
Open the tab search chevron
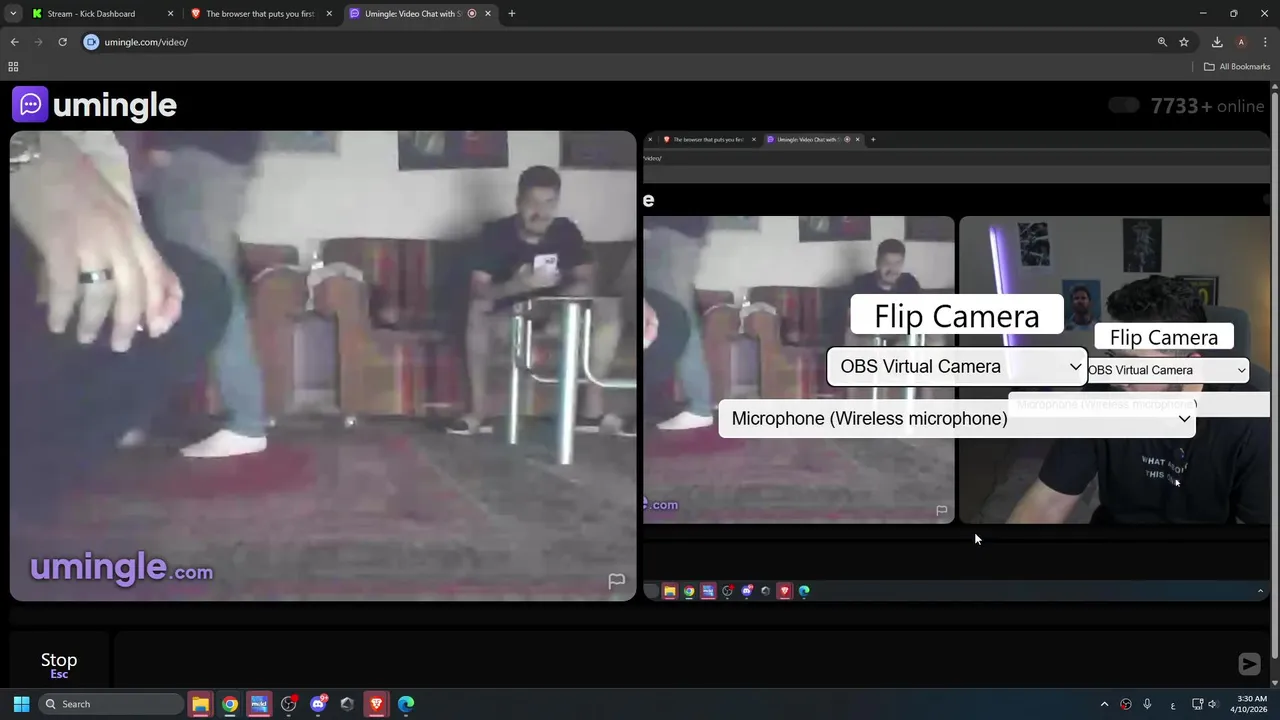click(x=13, y=14)
